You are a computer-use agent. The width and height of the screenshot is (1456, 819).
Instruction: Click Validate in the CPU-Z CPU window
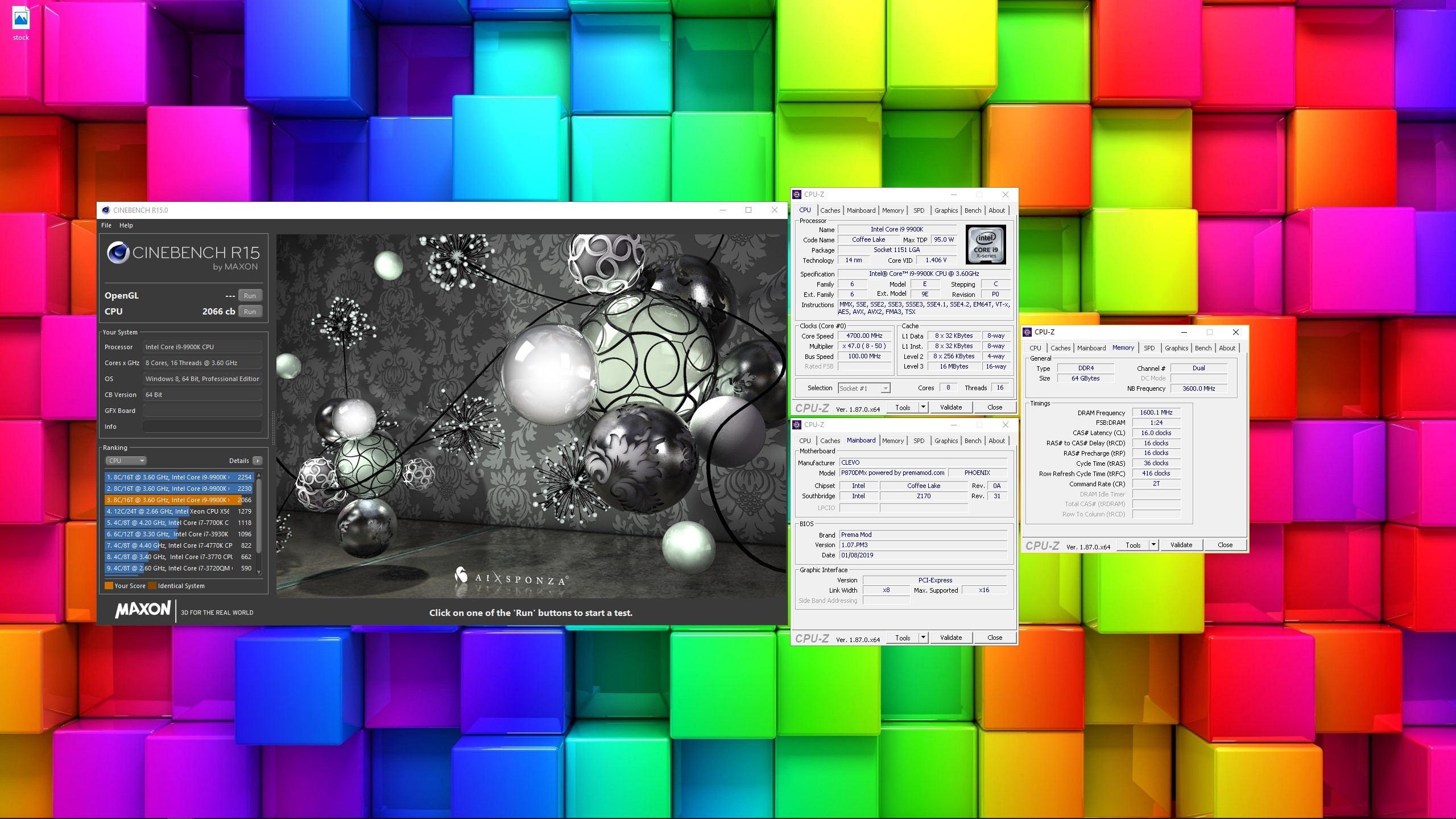(x=951, y=407)
